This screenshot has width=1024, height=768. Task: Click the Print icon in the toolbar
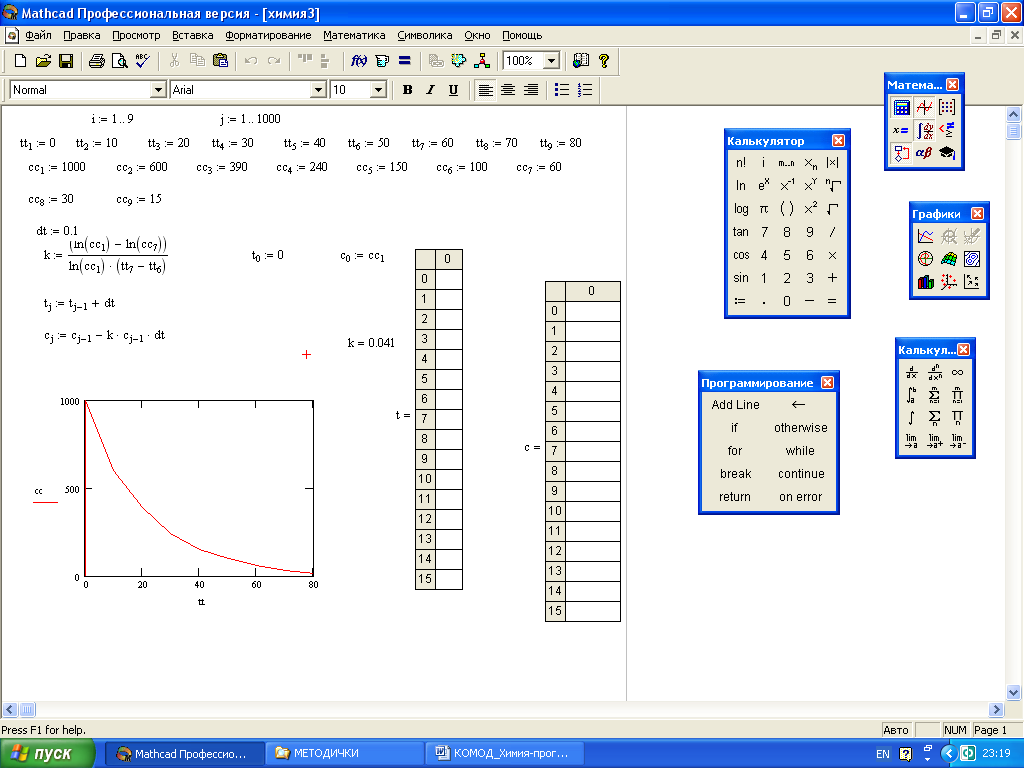click(x=96, y=61)
